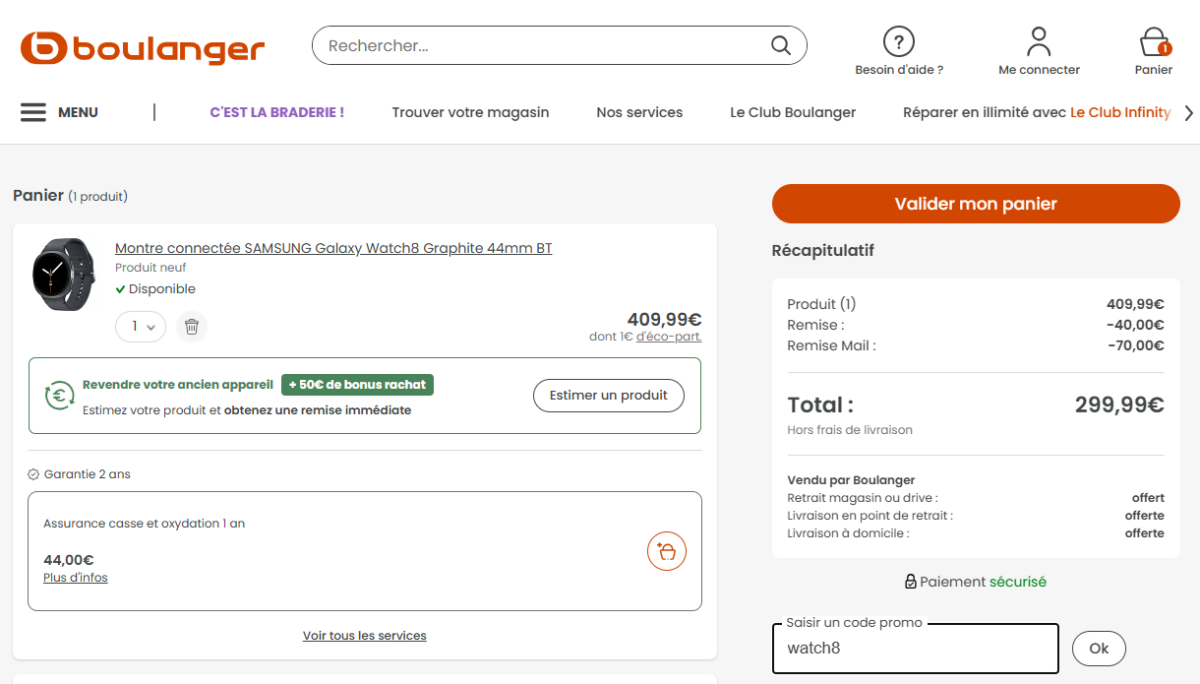Click Livraison à domicile line
Image resolution: width=1200 pixels, height=684 pixels.
pos(976,533)
